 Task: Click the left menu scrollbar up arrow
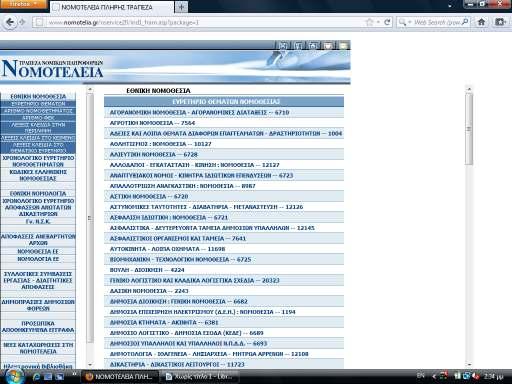90,89
